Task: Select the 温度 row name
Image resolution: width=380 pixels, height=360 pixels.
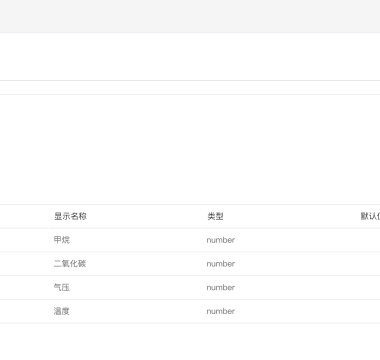Action: pos(62,311)
